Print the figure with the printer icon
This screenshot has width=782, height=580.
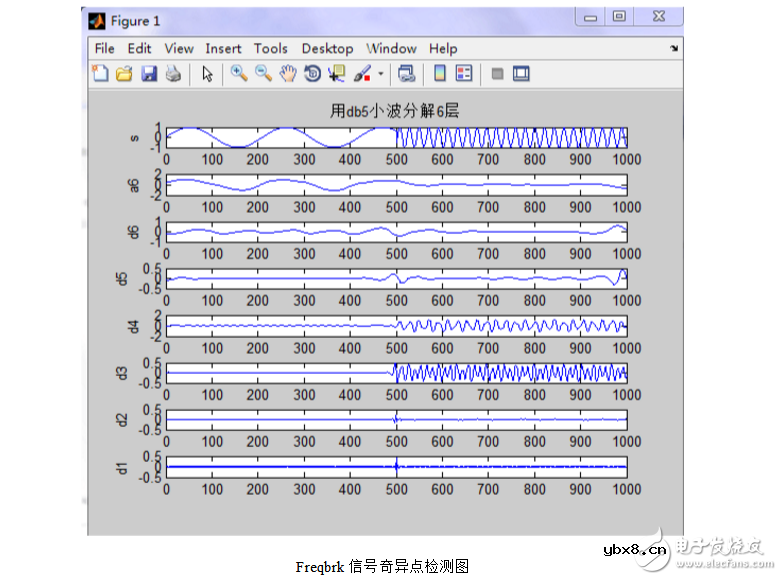173,74
